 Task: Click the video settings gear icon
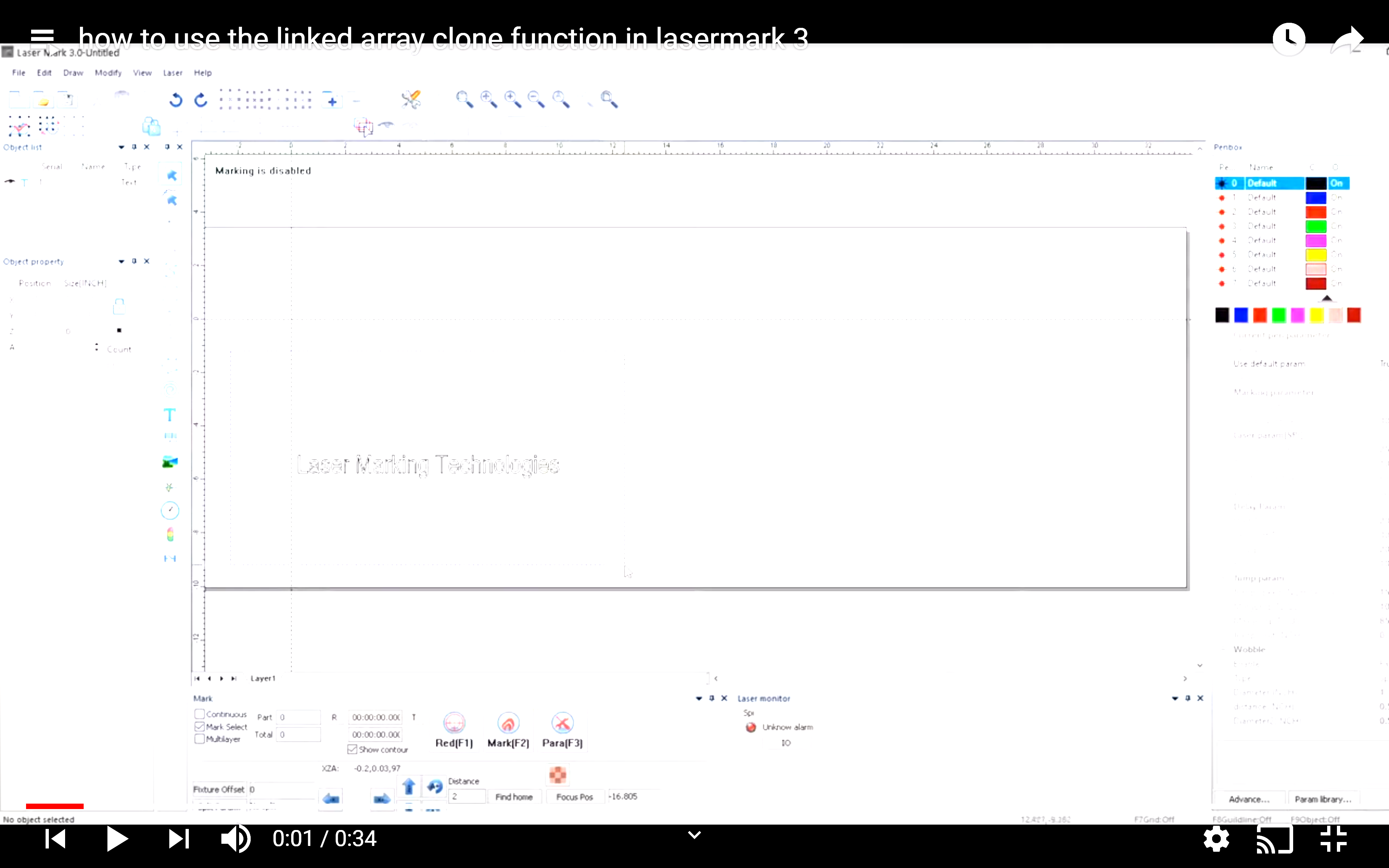pos(1216,839)
